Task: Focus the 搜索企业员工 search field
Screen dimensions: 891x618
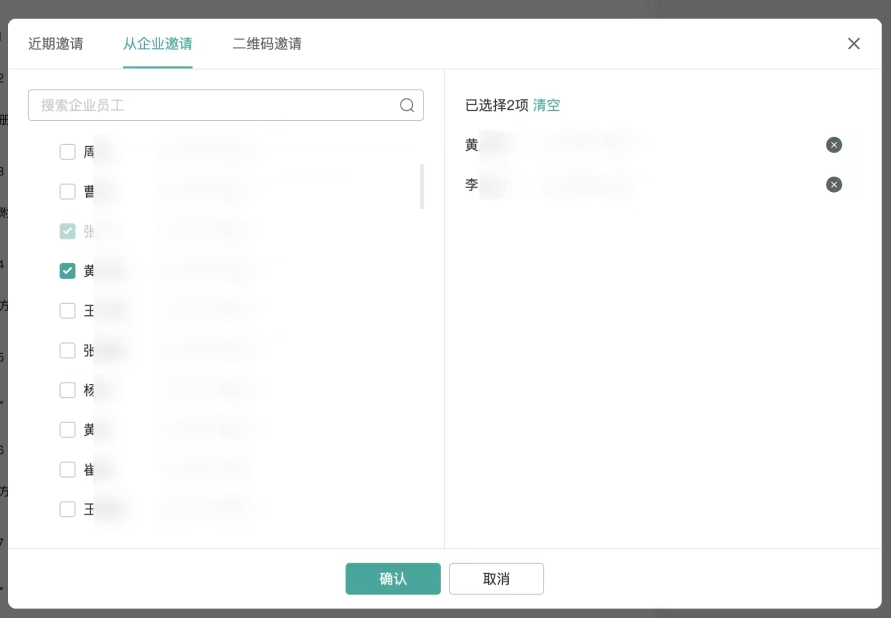Action: pyautogui.click(x=226, y=105)
